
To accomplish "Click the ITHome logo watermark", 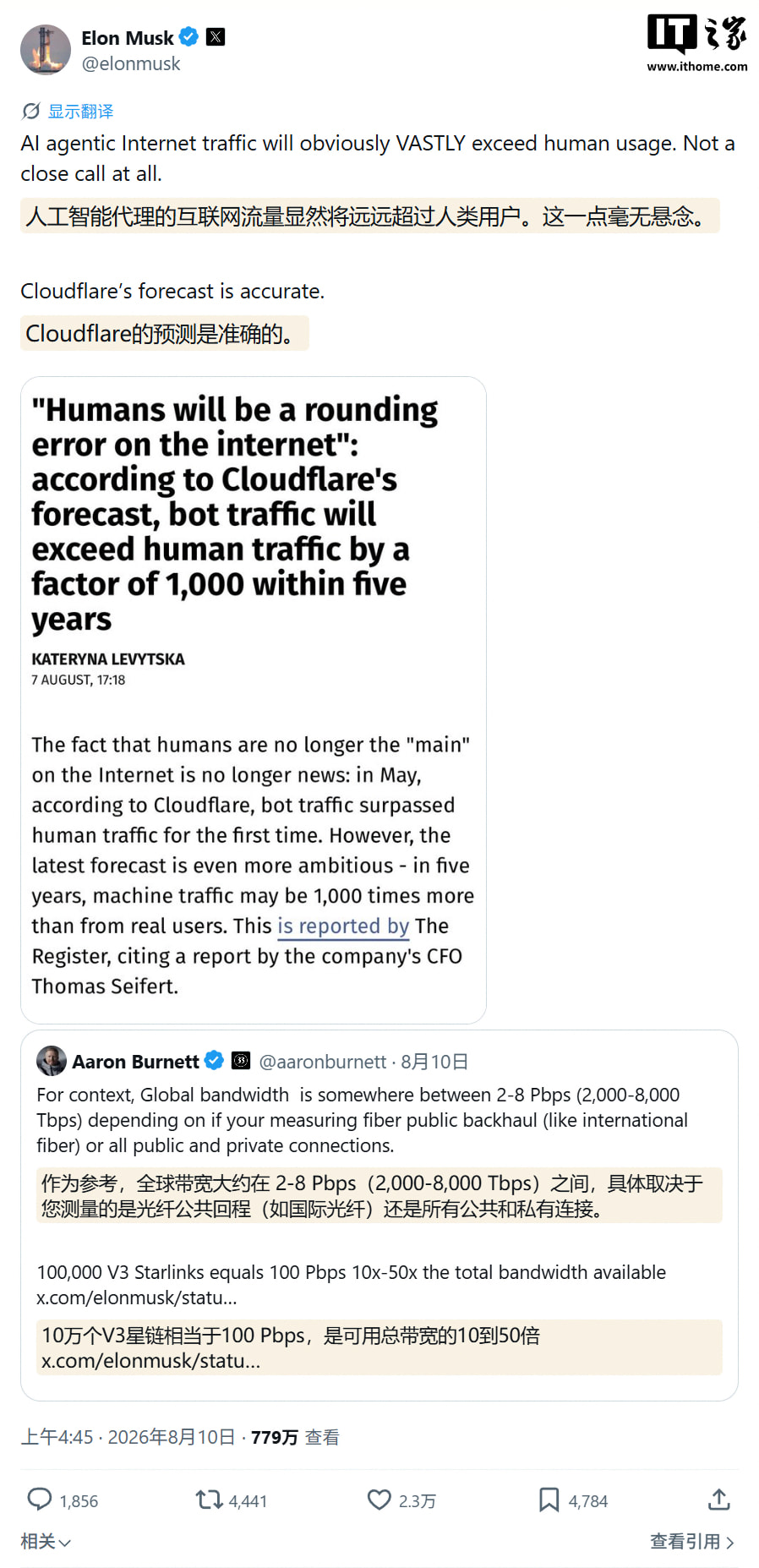I will click(697, 43).
